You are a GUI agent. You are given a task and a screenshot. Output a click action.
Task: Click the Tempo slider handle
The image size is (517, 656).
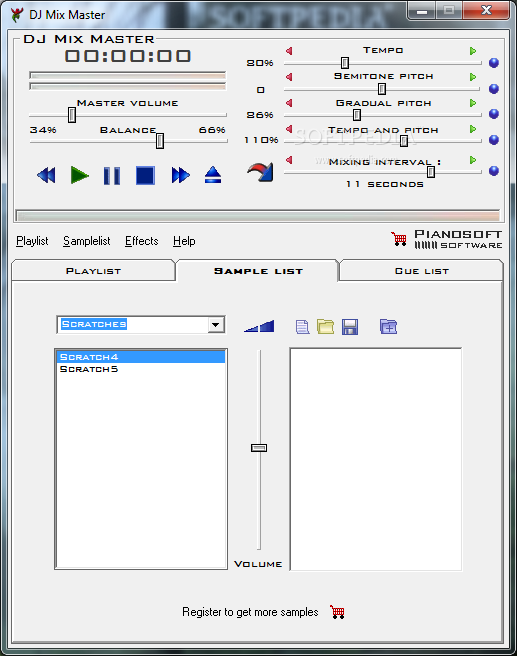(x=345, y=63)
